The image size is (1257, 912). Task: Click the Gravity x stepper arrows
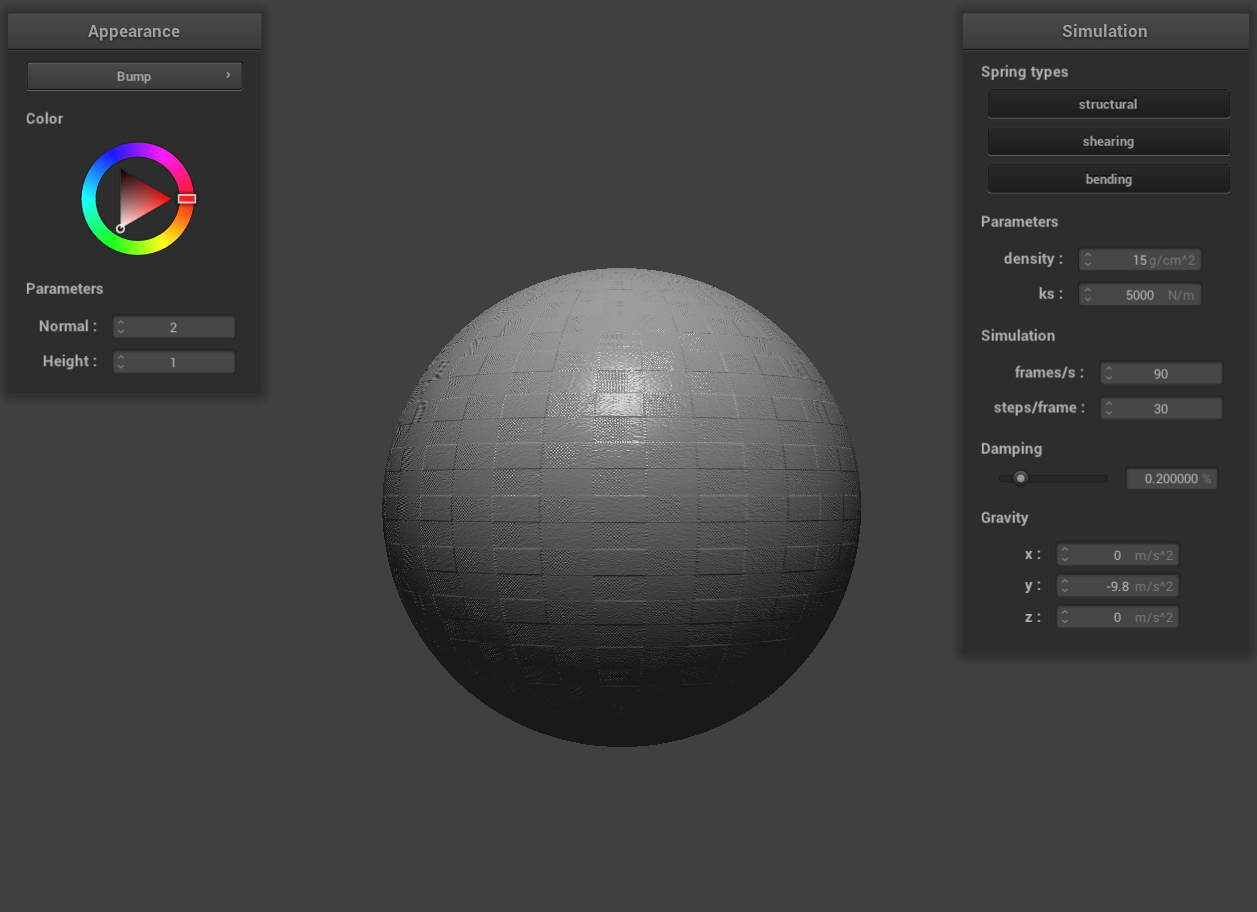1065,555
